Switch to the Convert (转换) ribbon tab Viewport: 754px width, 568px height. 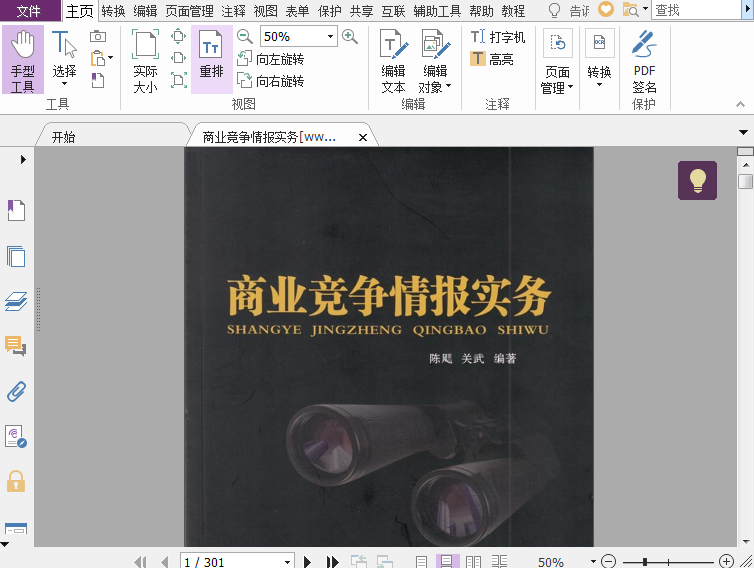(113, 11)
